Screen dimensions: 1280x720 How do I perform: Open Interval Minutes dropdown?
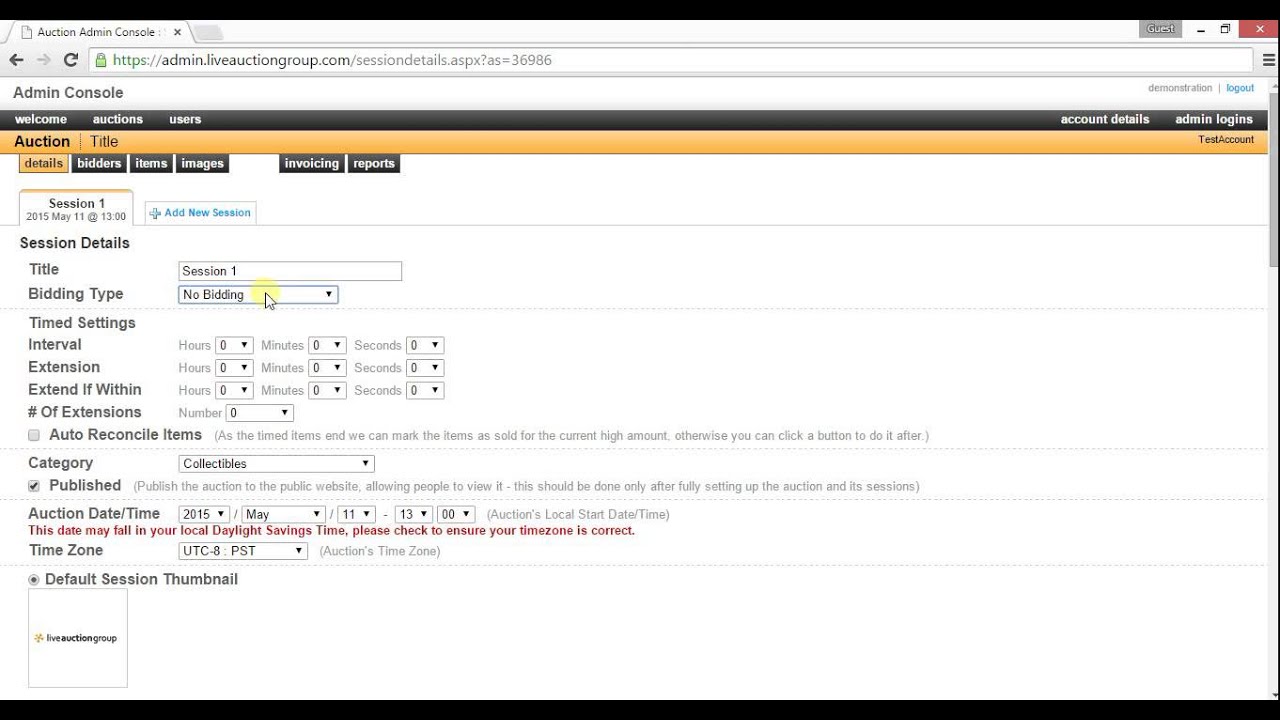[327, 345]
